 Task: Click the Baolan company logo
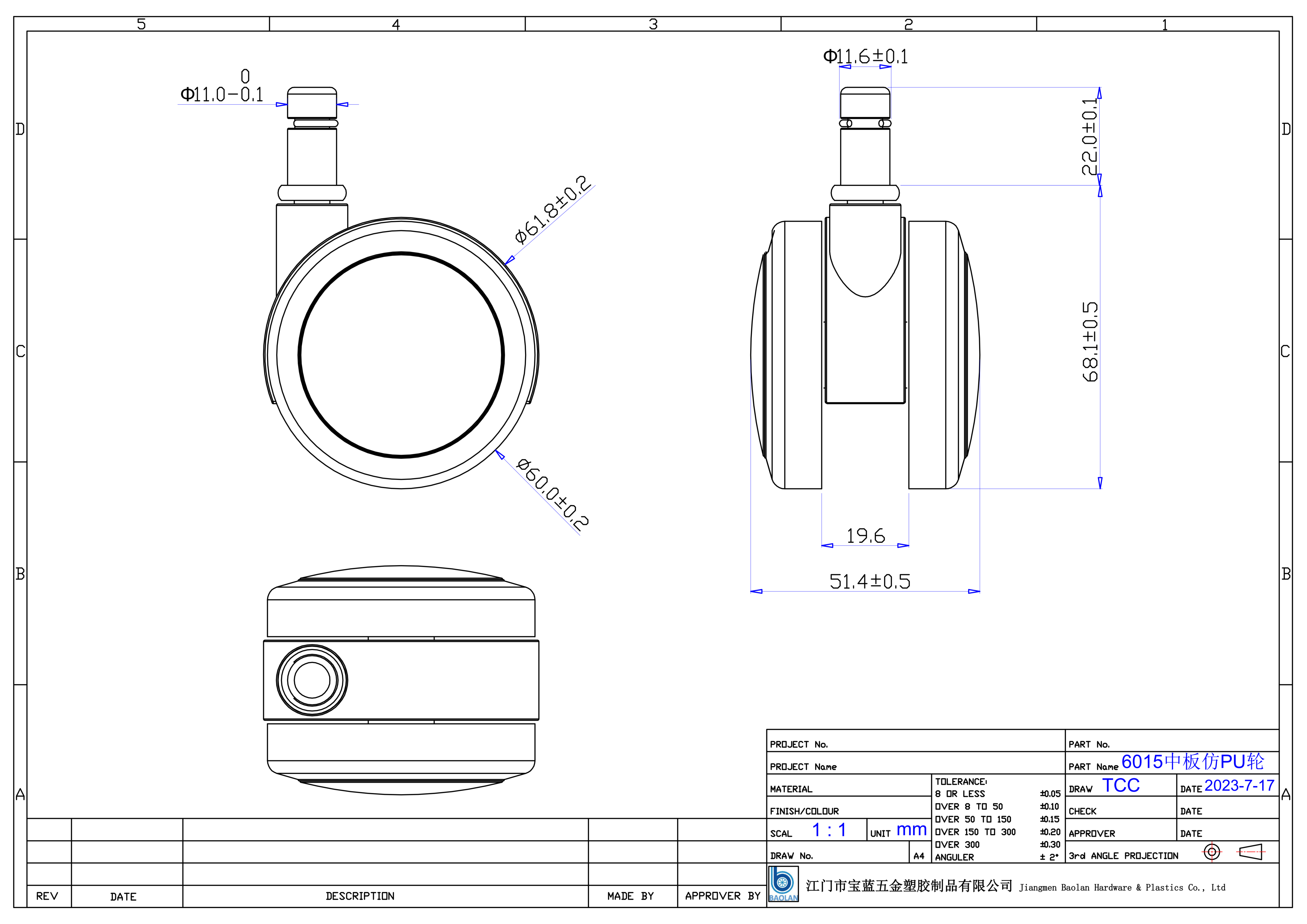pos(783,883)
